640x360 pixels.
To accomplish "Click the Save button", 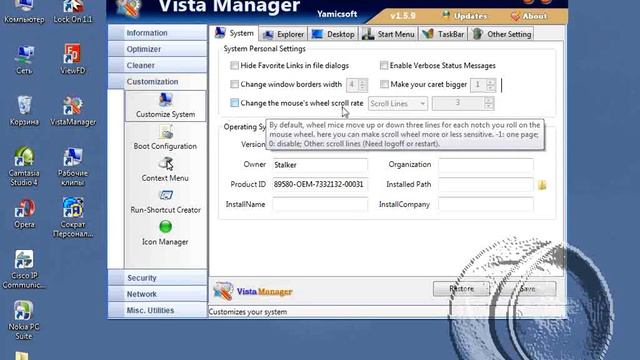I will click(x=527, y=289).
